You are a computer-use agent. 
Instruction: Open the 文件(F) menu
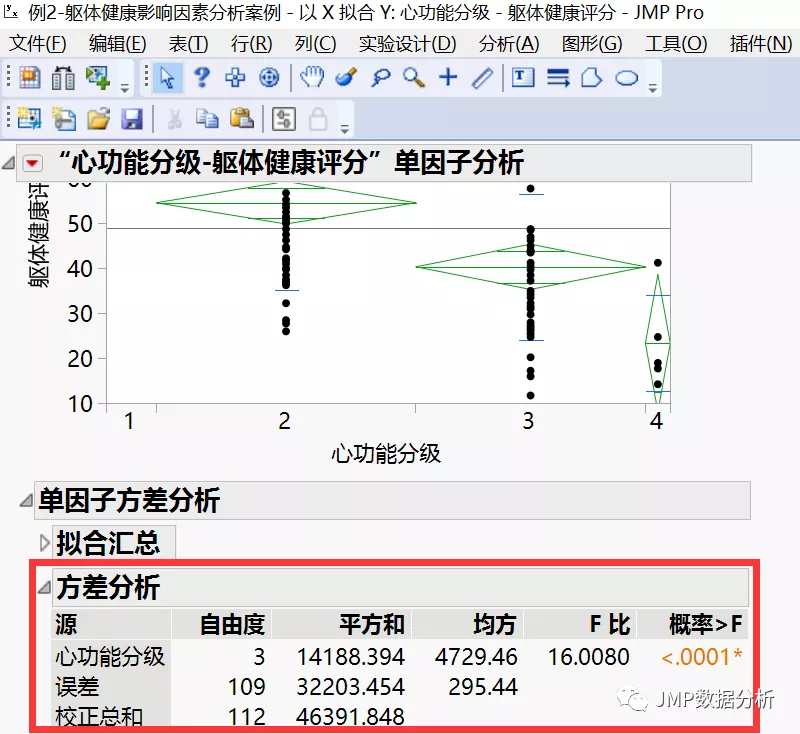tap(38, 44)
